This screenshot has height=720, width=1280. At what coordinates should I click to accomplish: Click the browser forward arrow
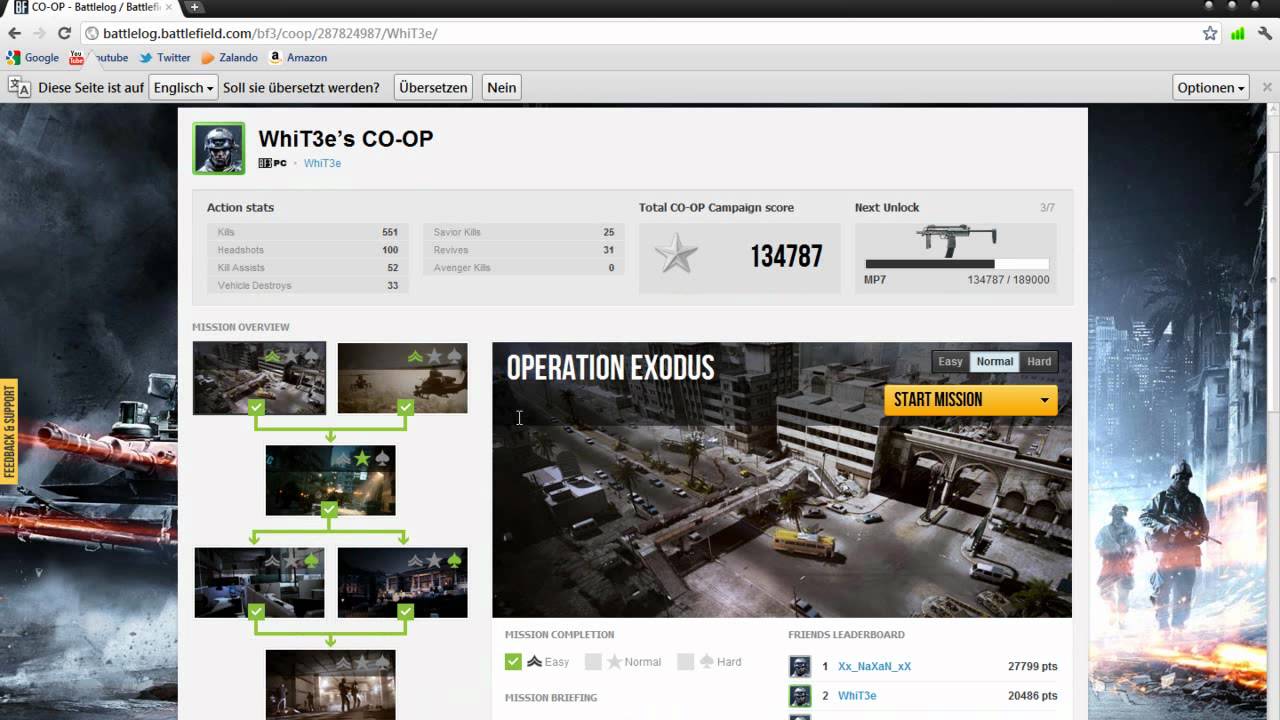click(39, 33)
